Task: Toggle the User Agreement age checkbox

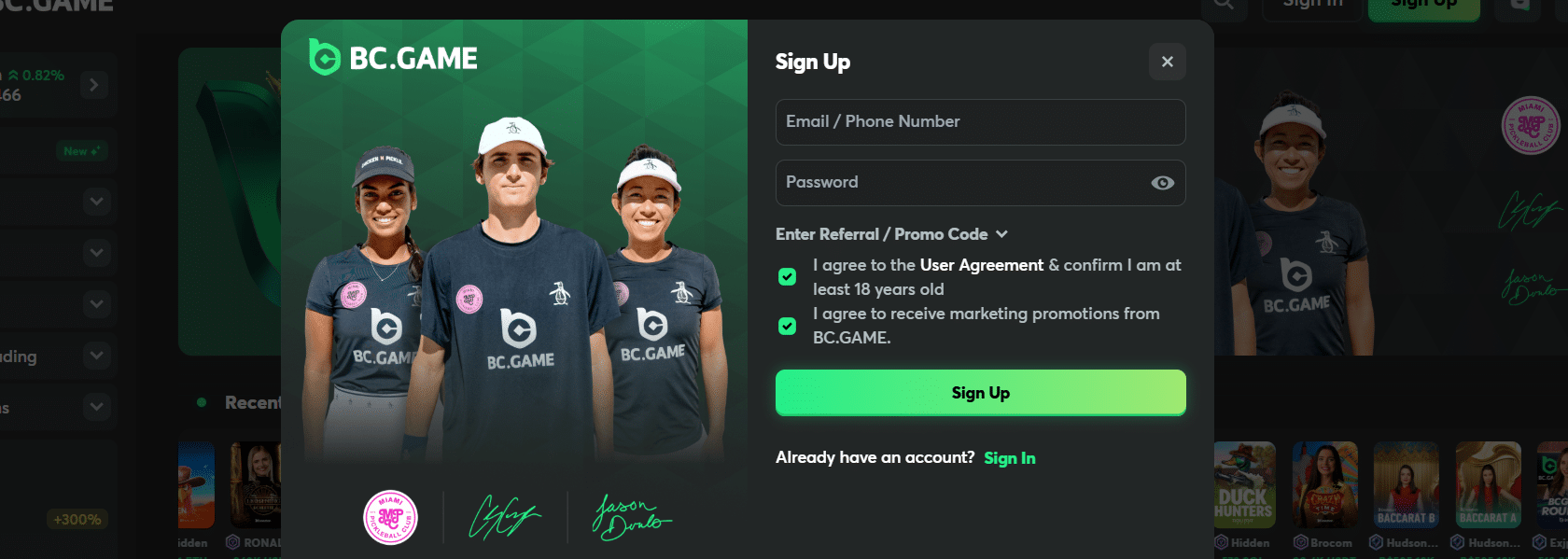Action: click(x=788, y=277)
